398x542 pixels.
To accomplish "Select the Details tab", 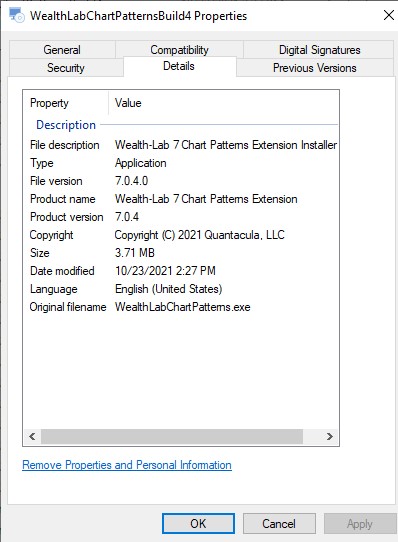I will 179,66.
